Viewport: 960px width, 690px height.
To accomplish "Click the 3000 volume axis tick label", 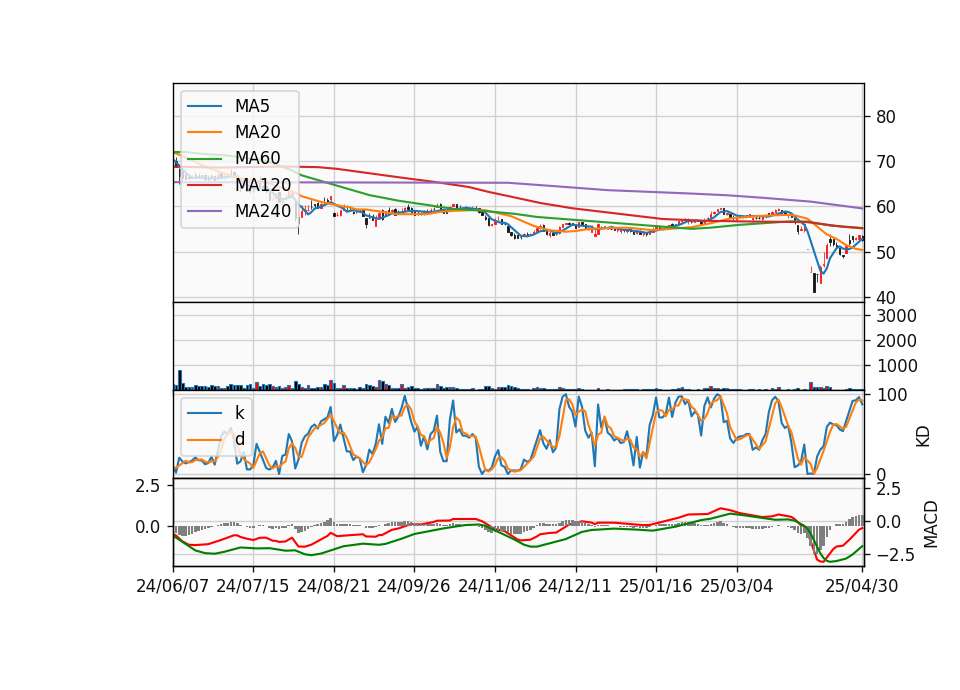I will (x=896, y=316).
